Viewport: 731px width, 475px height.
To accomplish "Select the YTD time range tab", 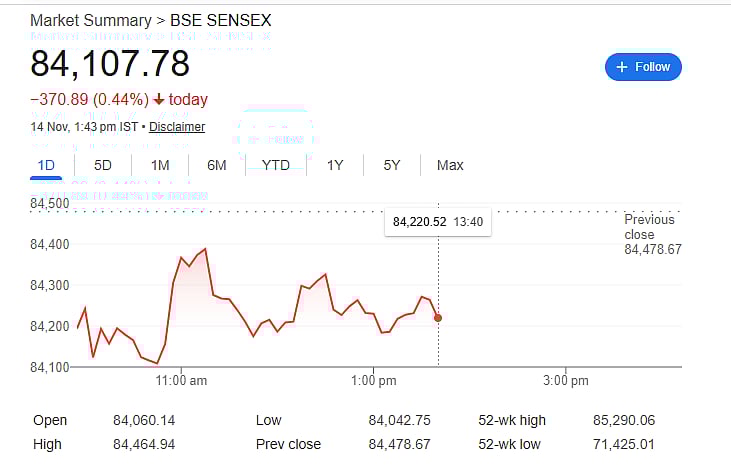I will pos(276,165).
